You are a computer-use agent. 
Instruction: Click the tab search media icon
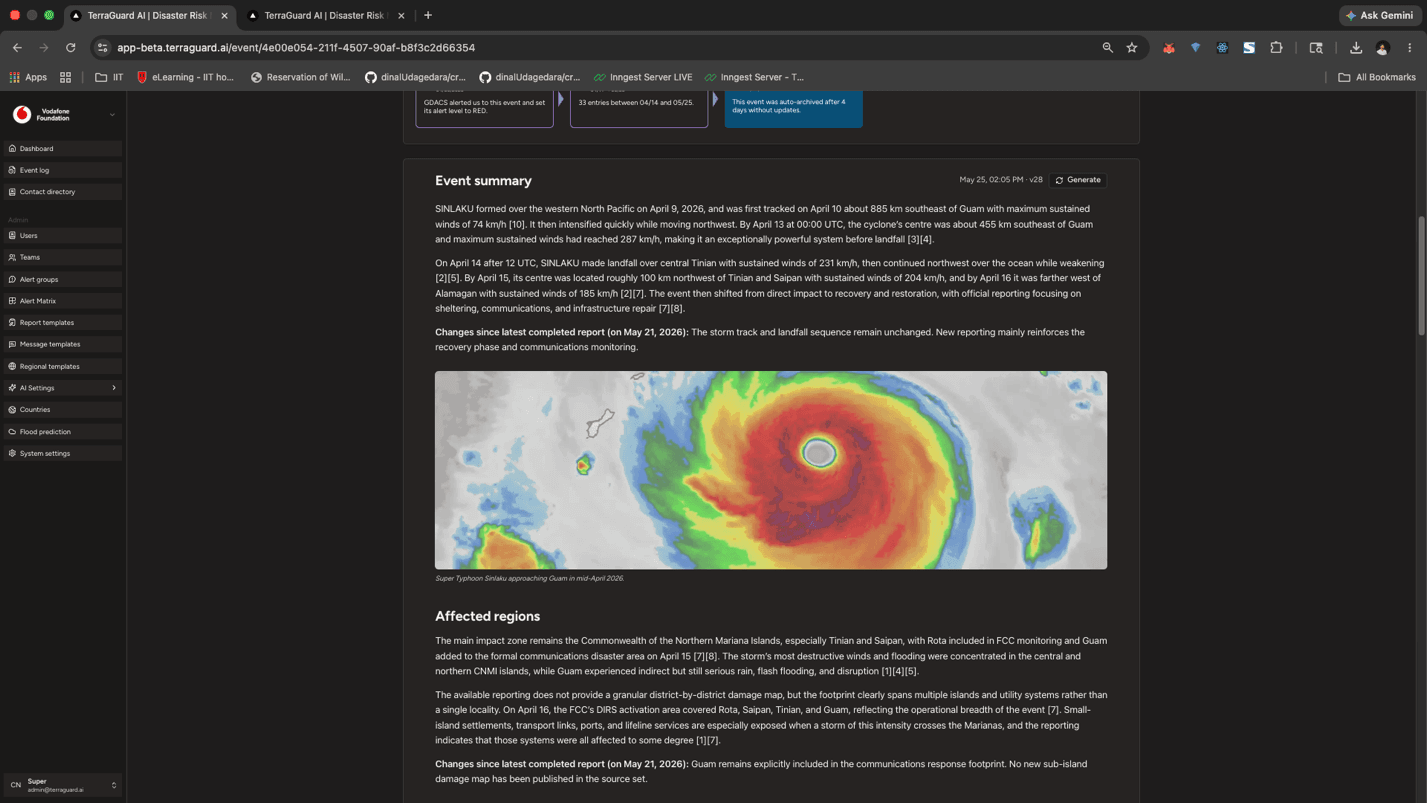coord(1316,48)
